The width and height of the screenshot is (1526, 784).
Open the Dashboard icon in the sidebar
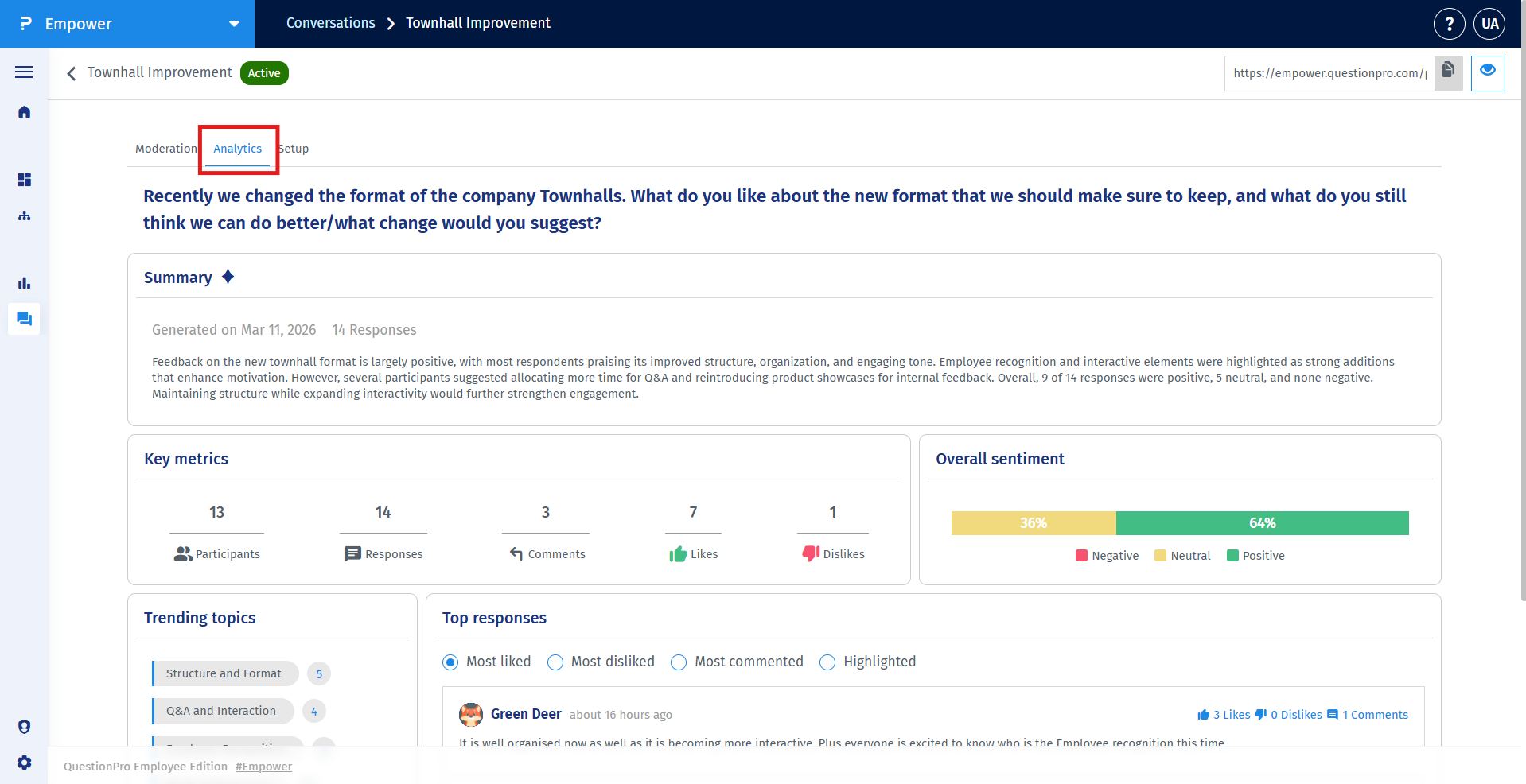24,180
